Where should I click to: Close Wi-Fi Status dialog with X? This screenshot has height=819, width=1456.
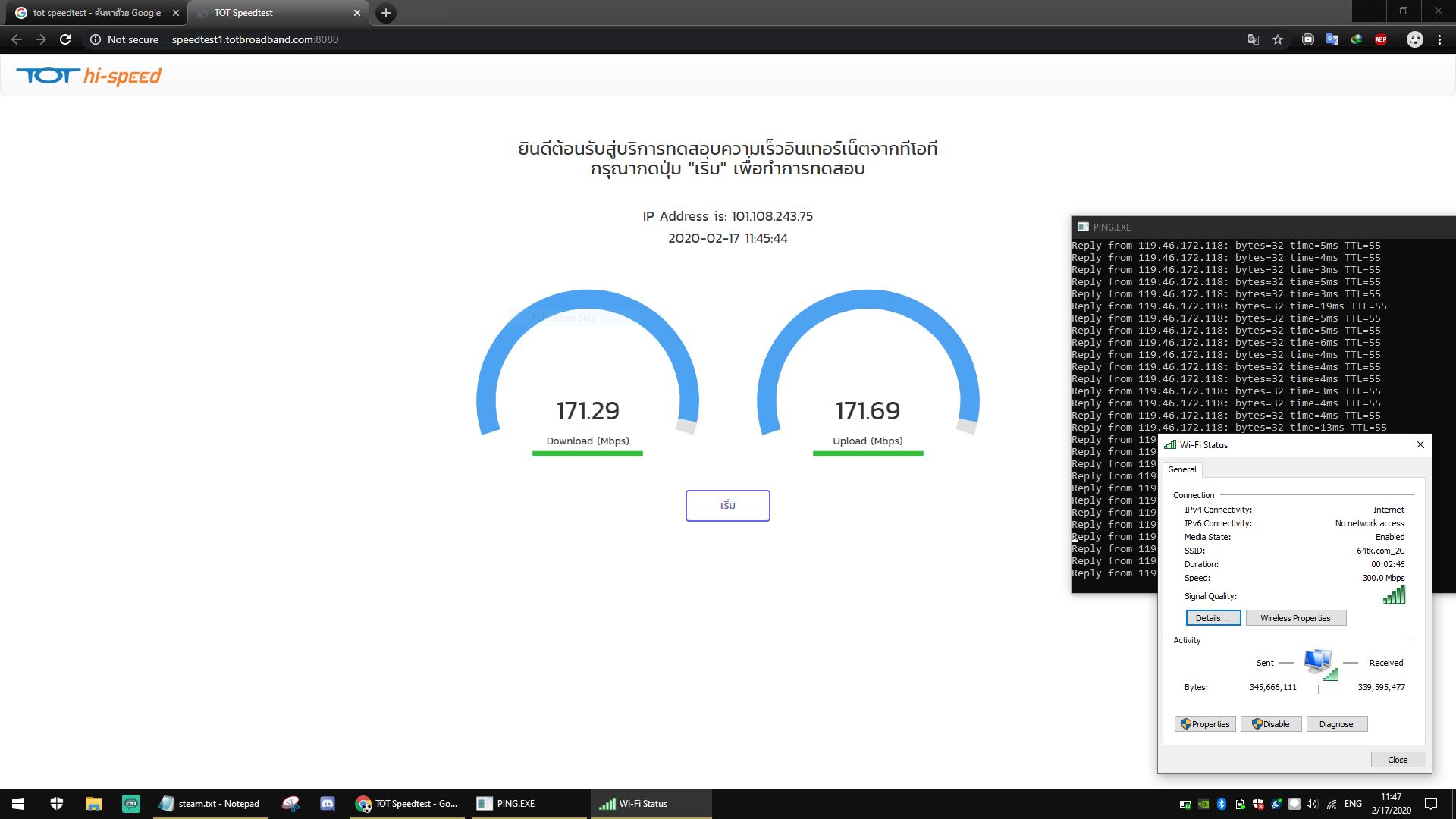pyautogui.click(x=1420, y=445)
